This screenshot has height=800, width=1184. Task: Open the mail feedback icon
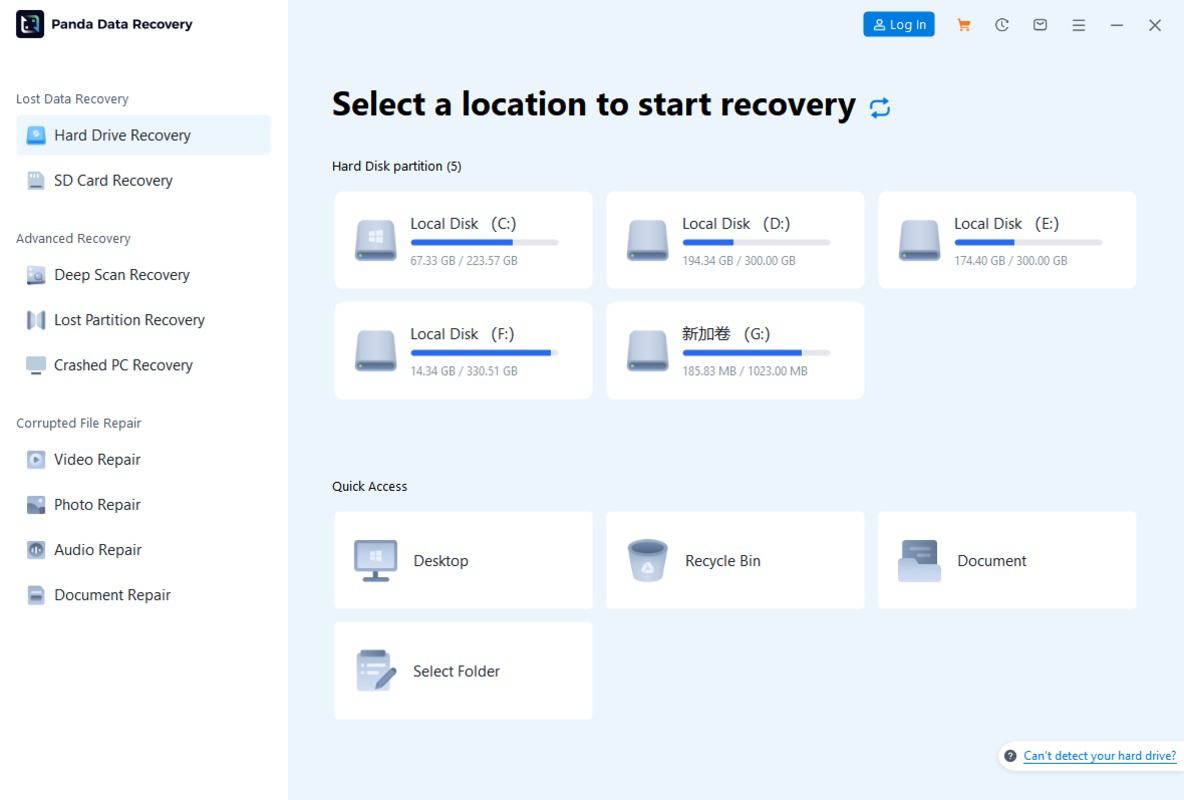click(1040, 25)
